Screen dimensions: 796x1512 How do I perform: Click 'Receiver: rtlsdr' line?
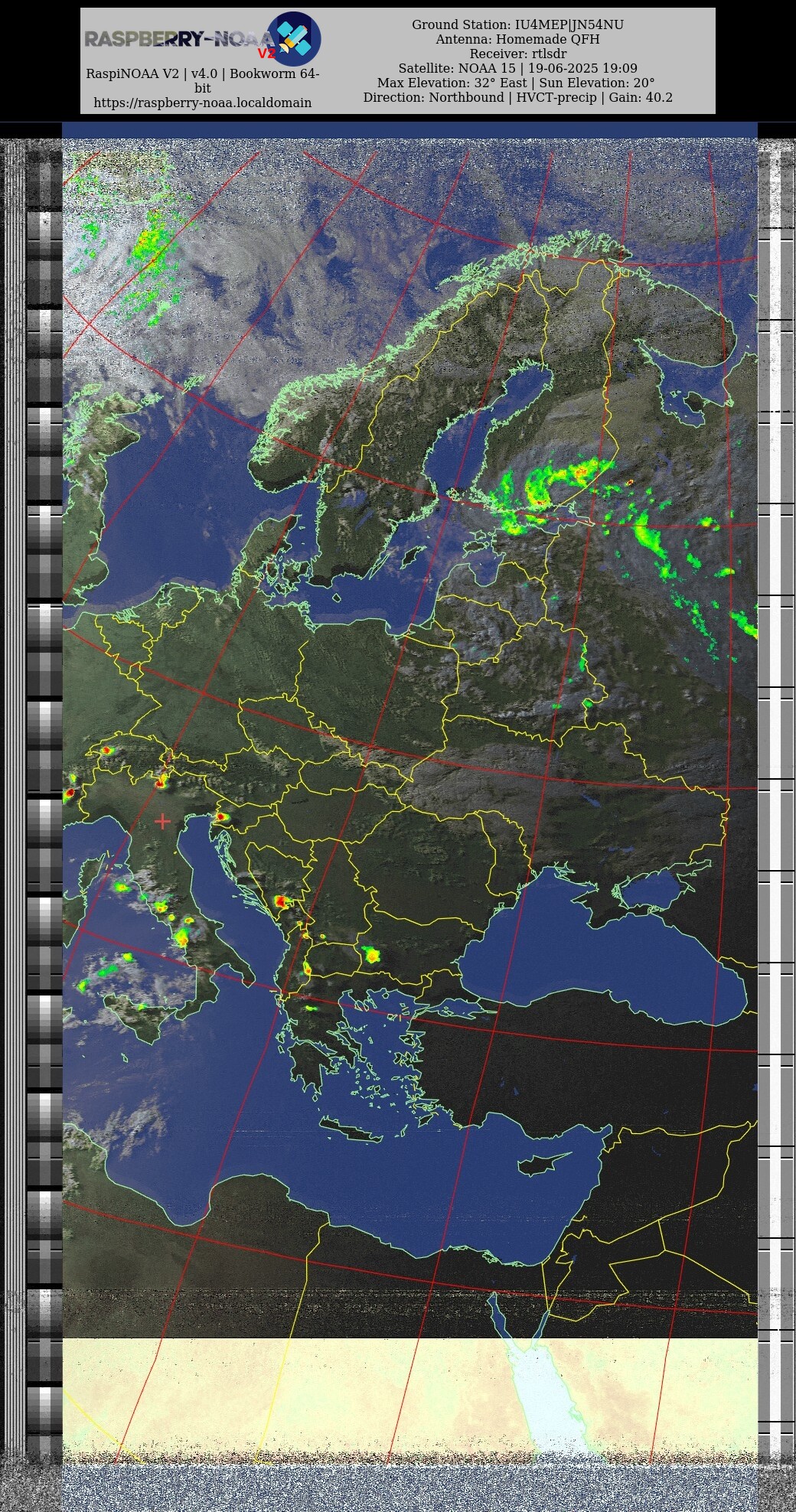[518, 54]
